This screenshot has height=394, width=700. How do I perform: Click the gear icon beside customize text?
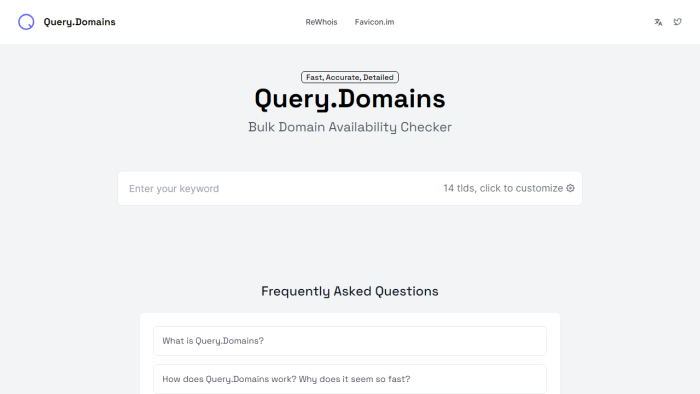570,188
